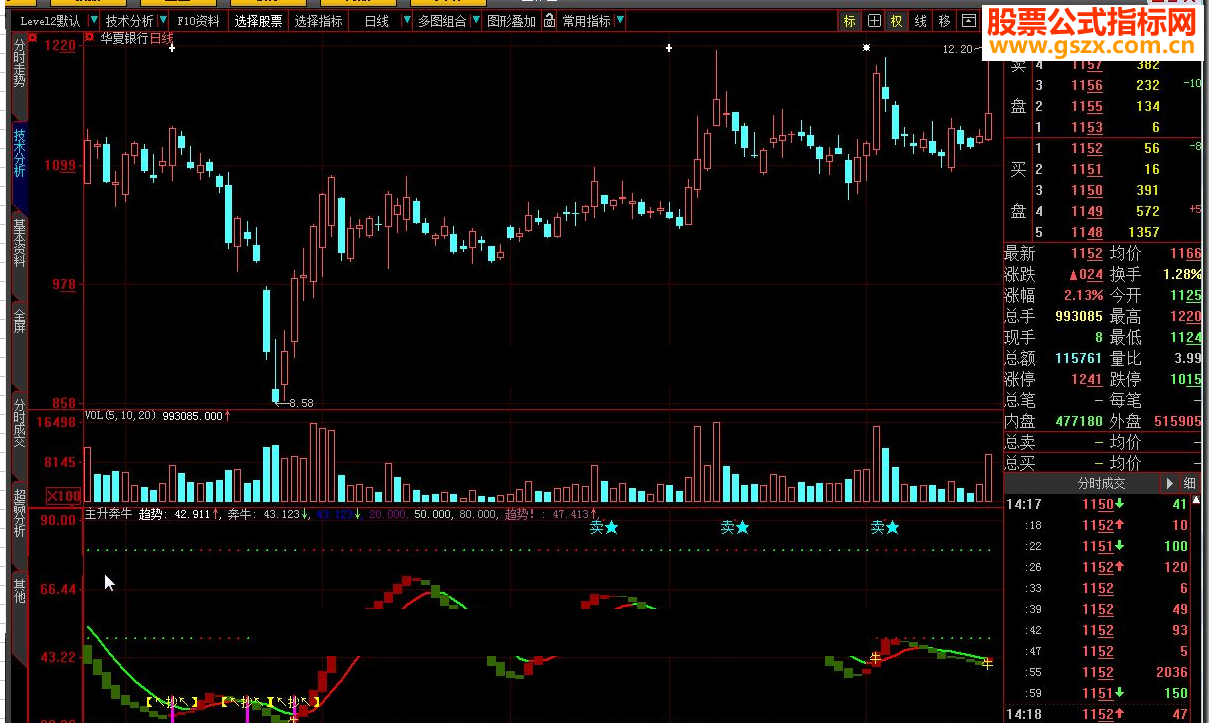The height and width of the screenshot is (723, 1209).
Task: Click the 外盘 value 515905
Action: coord(1176,421)
